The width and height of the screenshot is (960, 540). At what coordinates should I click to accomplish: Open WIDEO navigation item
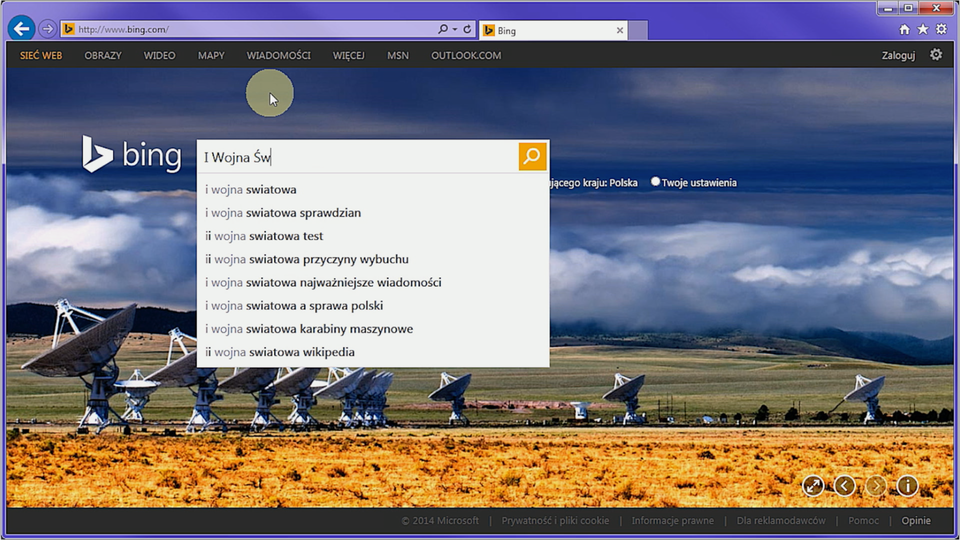click(x=159, y=55)
